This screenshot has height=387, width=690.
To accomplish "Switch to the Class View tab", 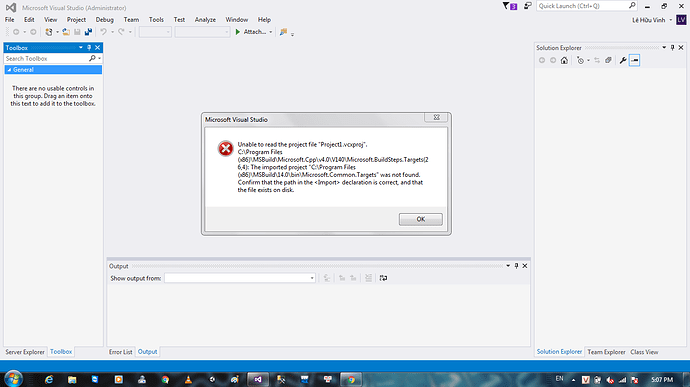I will click(x=644, y=352).
